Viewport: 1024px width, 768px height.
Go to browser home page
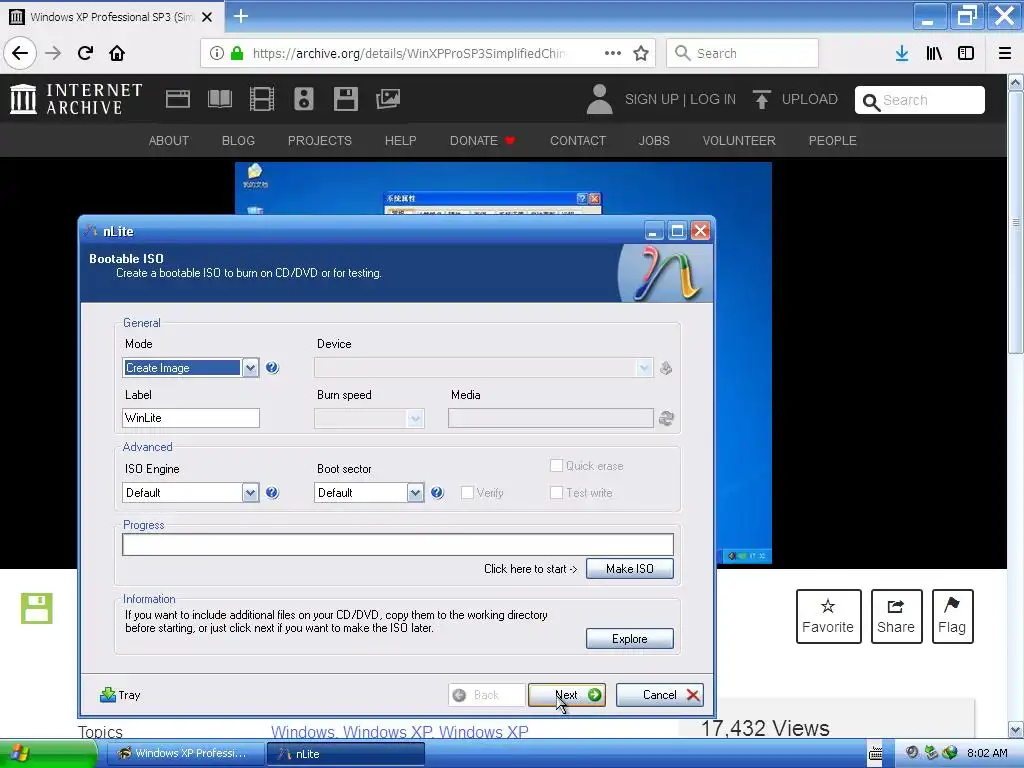(x=117, y=53)
